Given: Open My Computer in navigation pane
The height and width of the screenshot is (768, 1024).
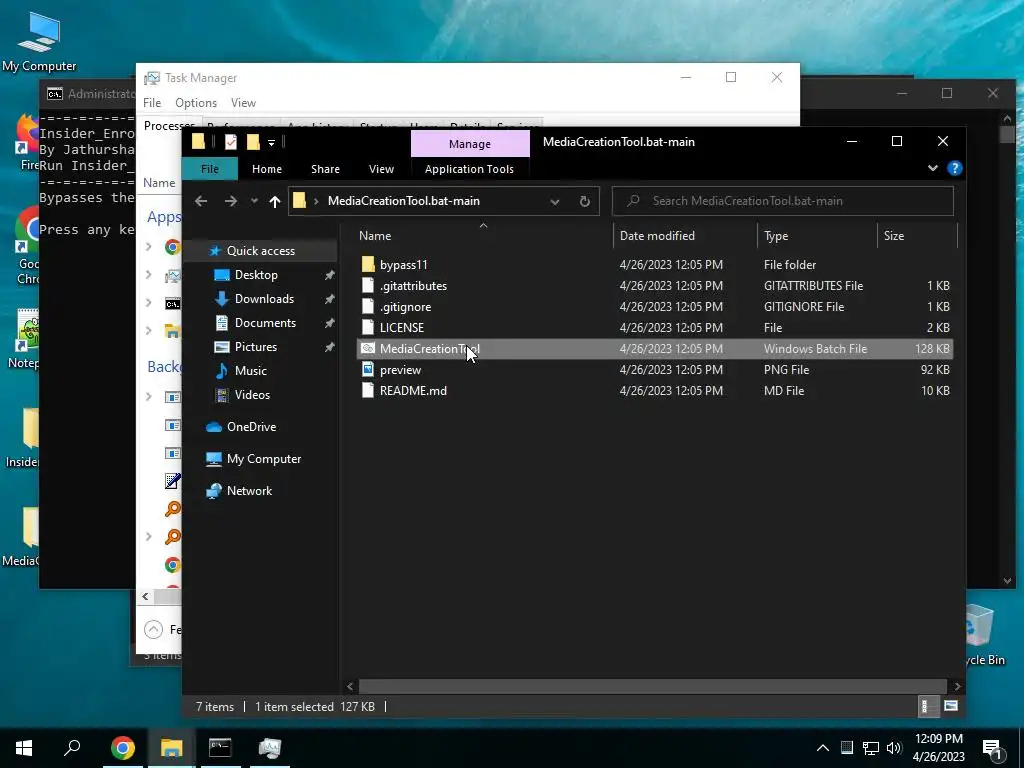Looking at the screenshot, I should pos(264,458).
